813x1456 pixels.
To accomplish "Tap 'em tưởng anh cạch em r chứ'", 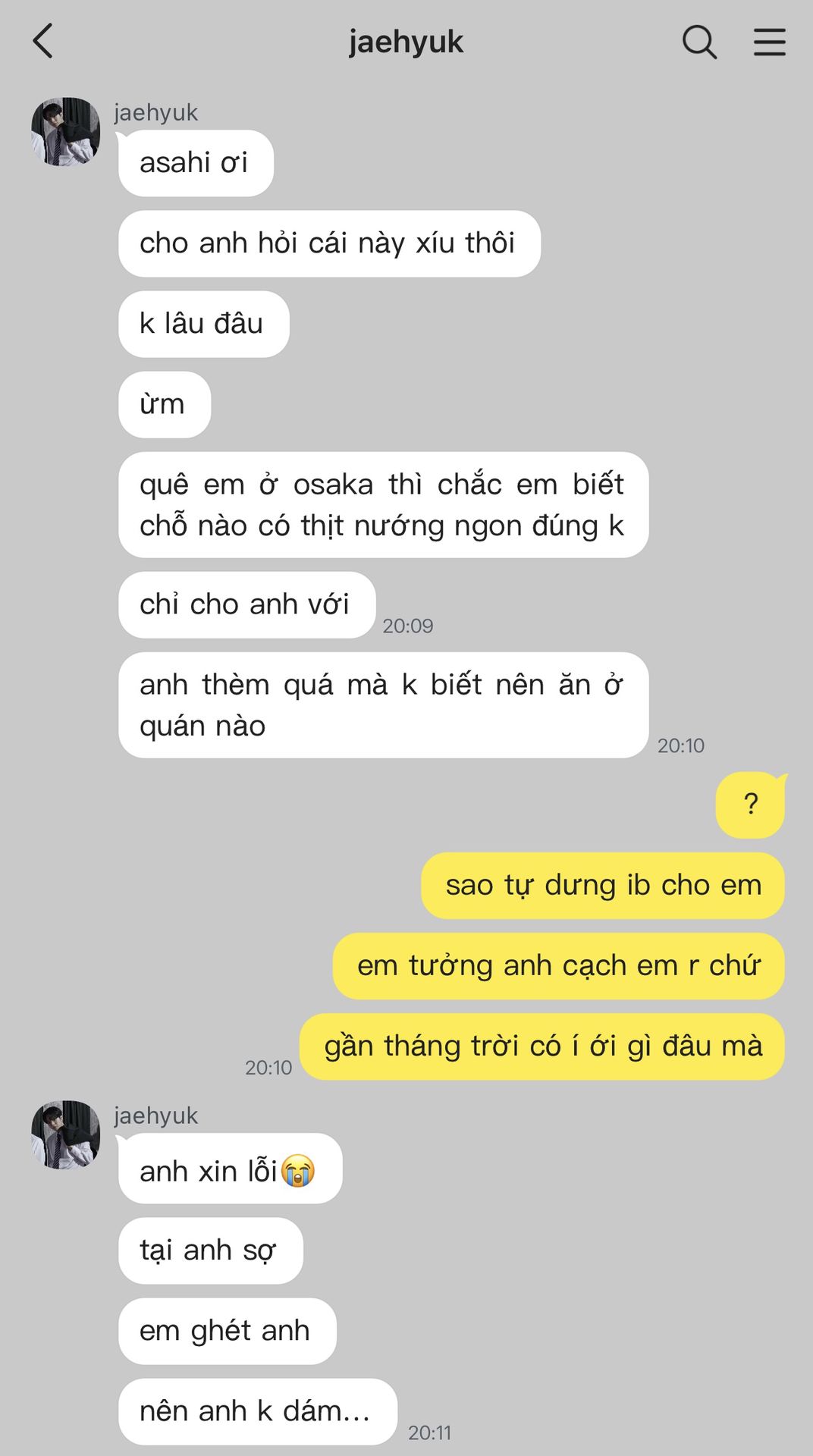I will (558, 966).
